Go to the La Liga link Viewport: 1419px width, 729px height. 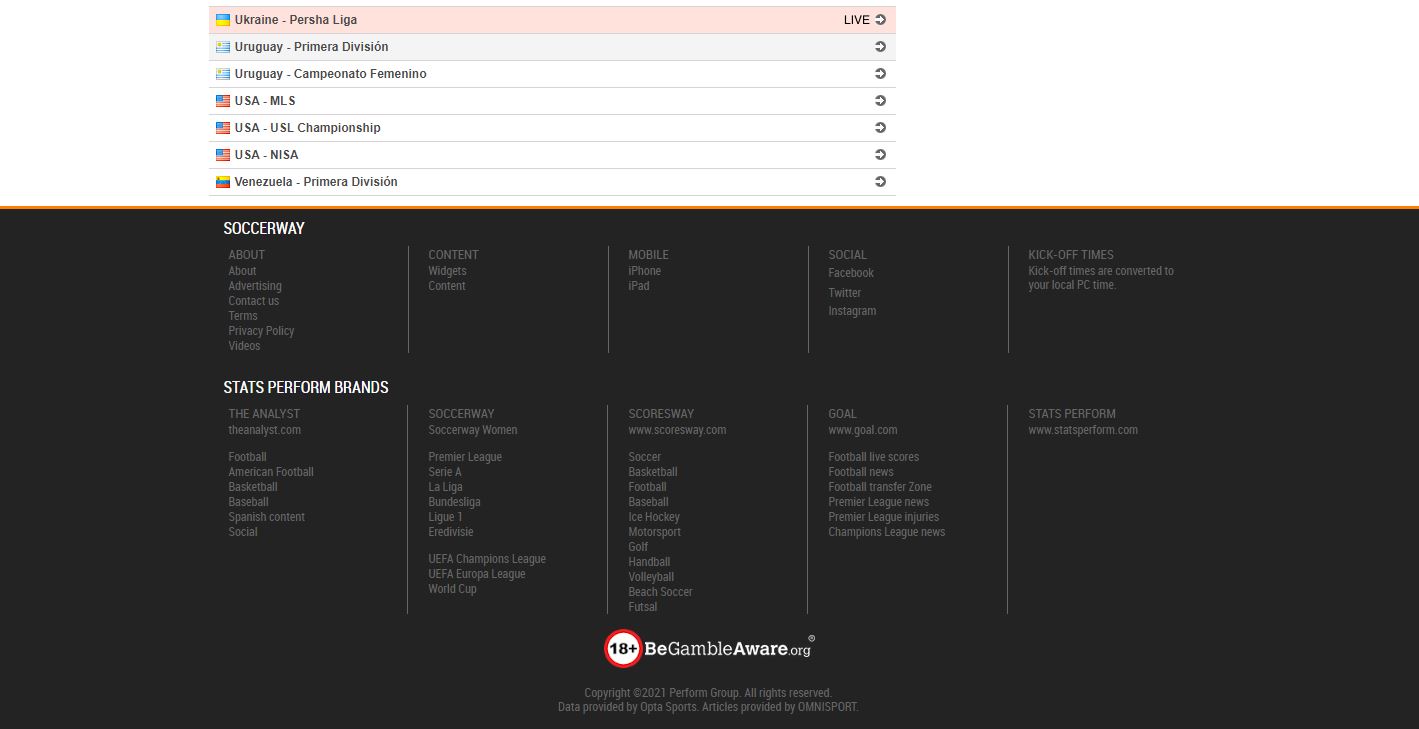coord(445,487)
